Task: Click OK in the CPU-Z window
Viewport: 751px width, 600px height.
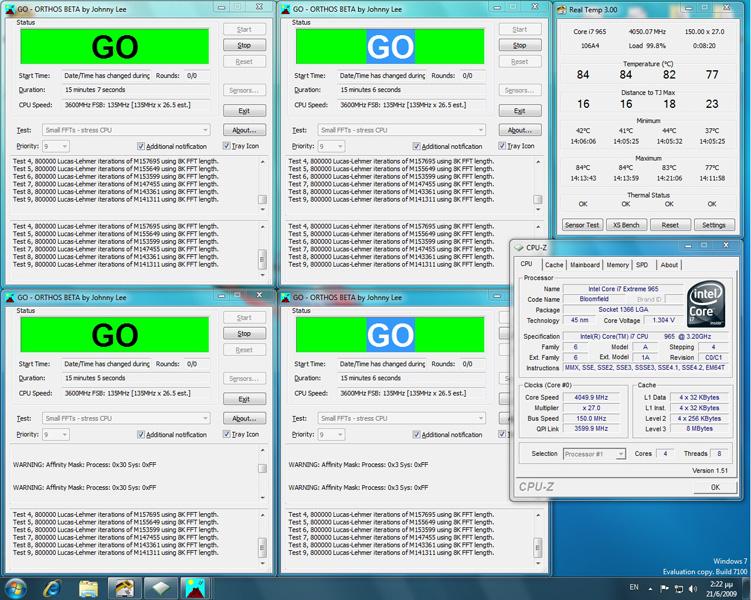Action: [715, 487]
